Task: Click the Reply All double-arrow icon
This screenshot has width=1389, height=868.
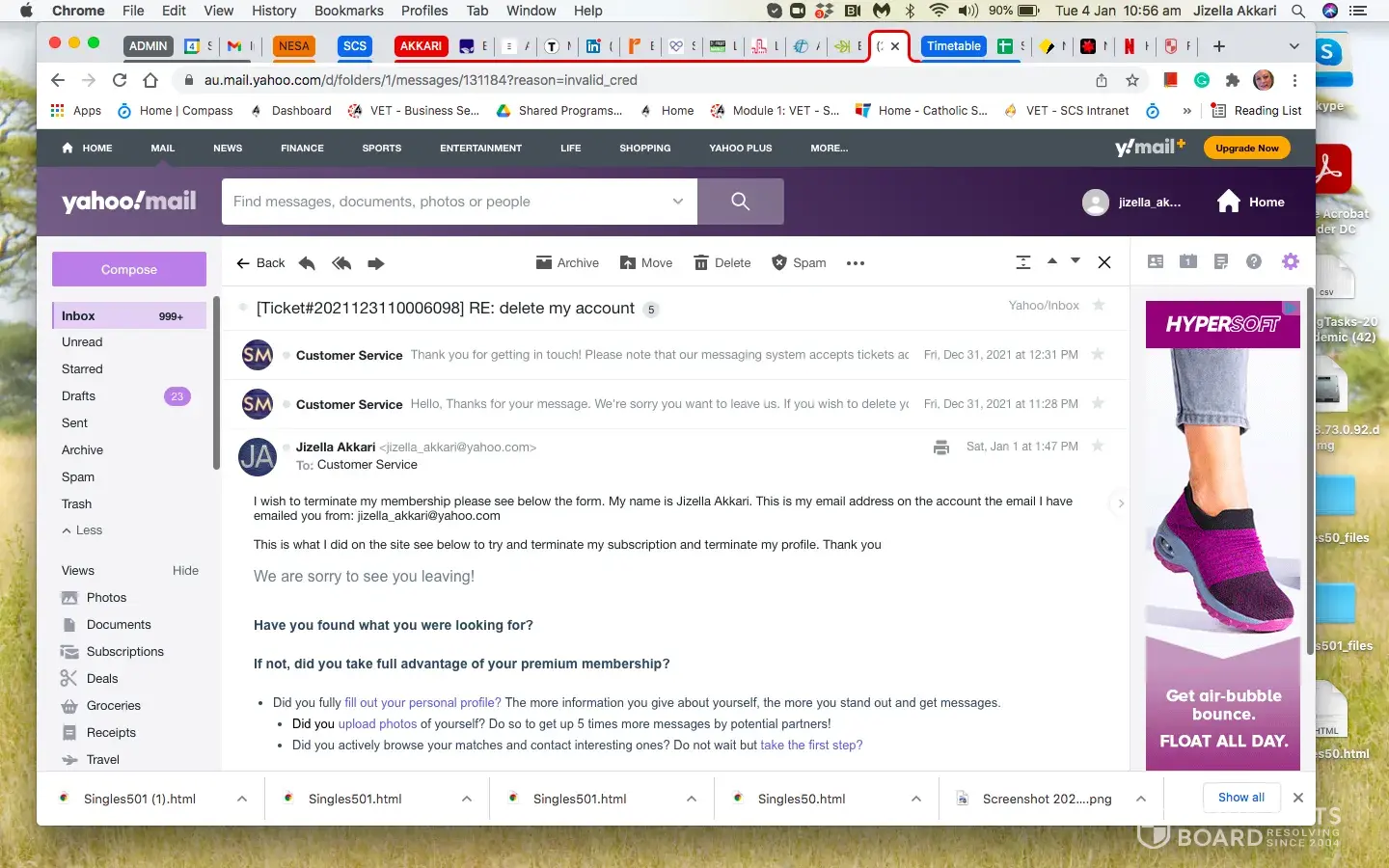Action: coord(341,263)
